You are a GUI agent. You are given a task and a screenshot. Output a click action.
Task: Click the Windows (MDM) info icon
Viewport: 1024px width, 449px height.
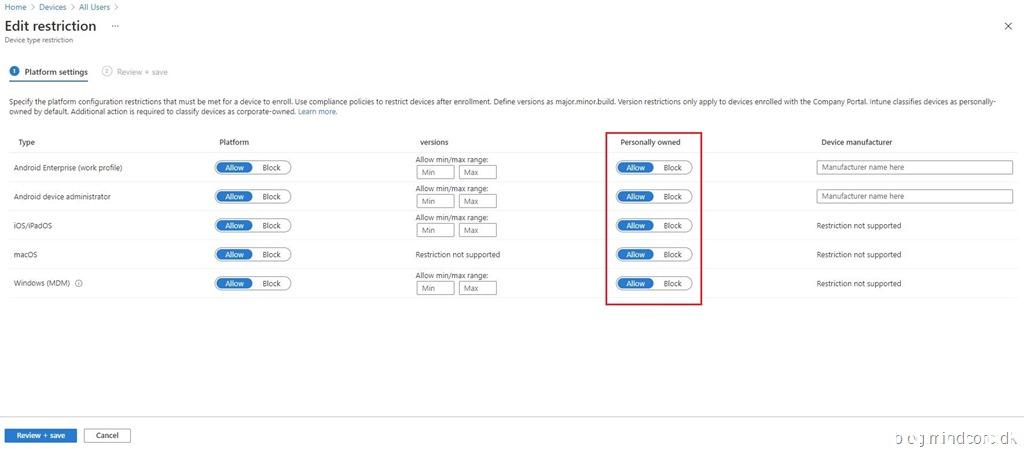click(x=79, y=284)
